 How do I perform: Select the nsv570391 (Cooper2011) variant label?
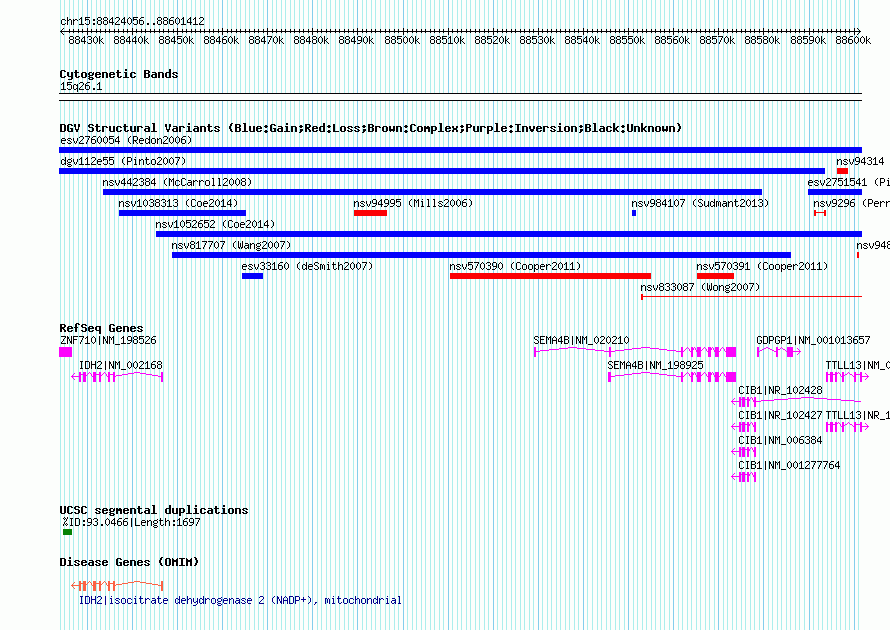click(762, 266)
